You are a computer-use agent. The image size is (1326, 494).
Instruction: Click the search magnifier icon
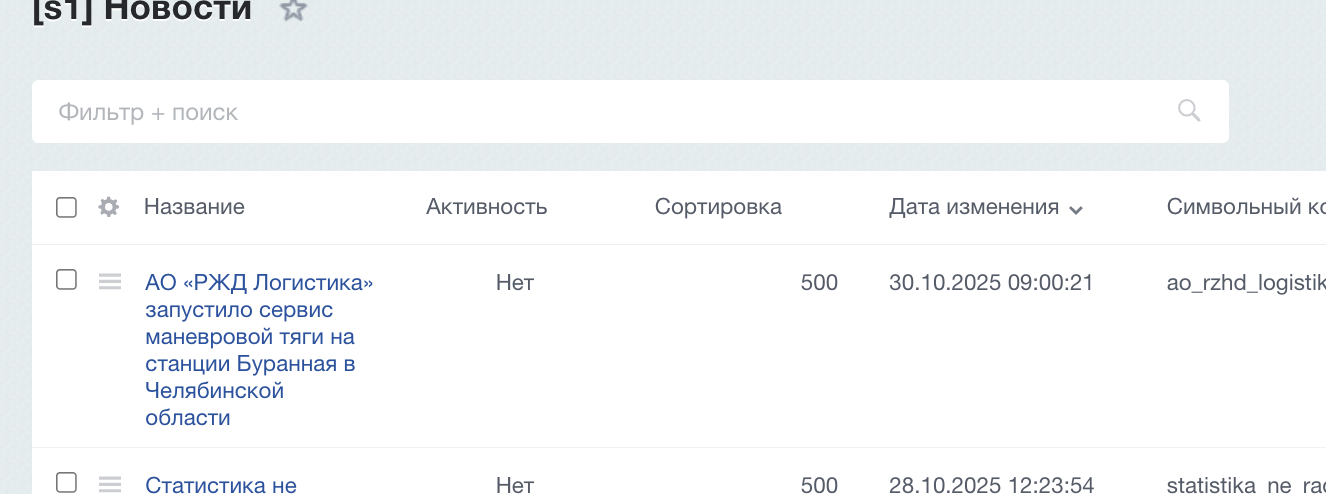1188,111
